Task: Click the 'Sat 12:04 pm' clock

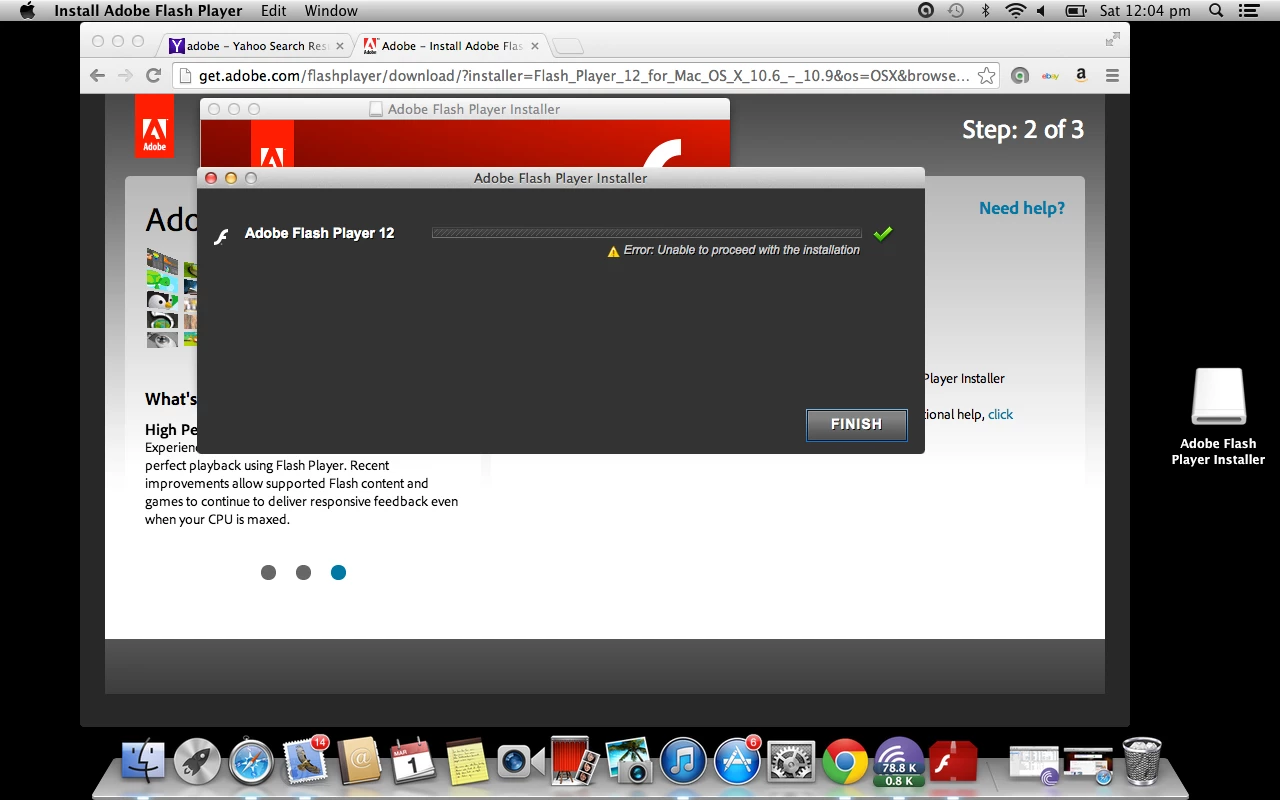Action: [x=1145, y=11]
